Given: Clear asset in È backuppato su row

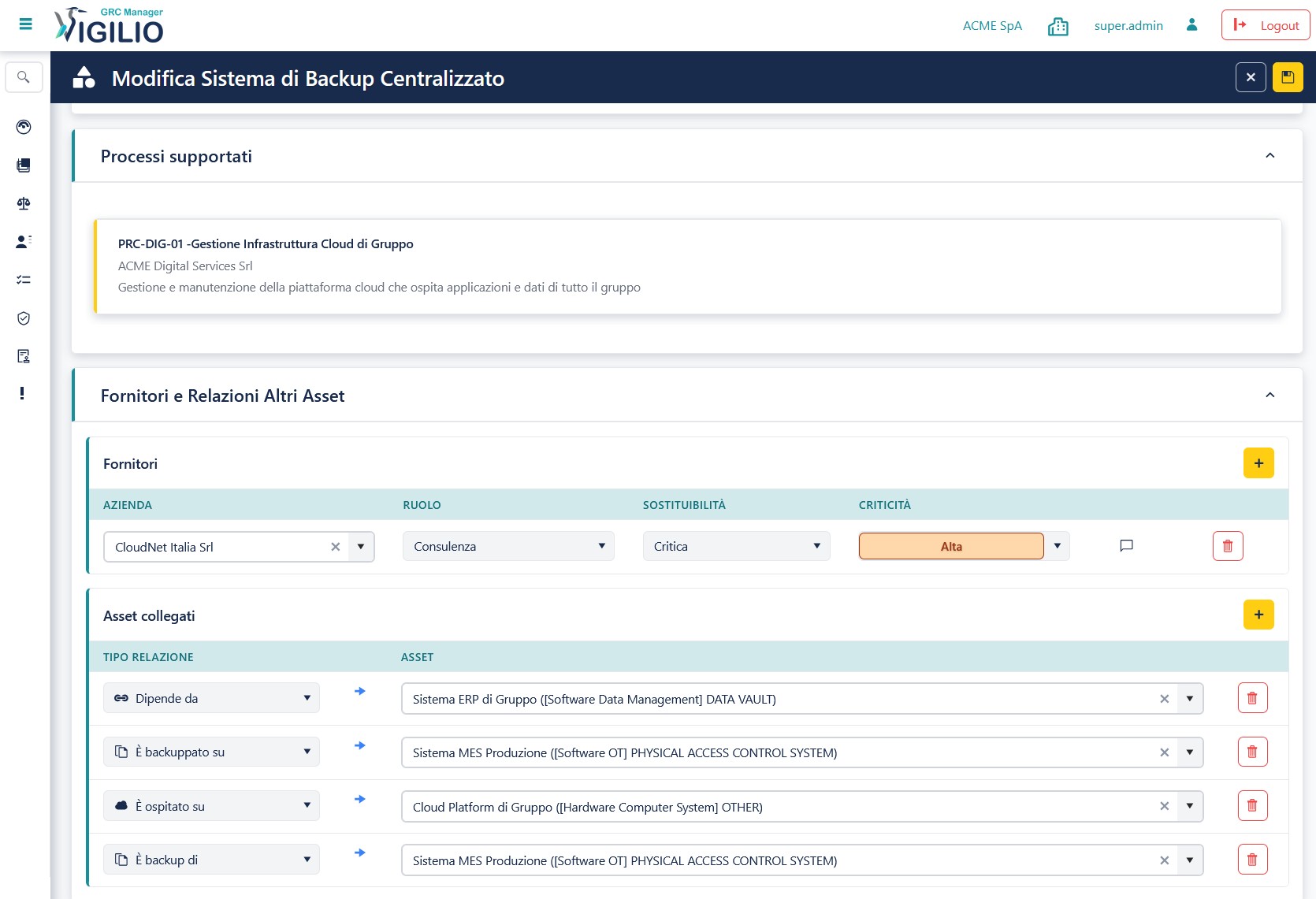Looking at the screenshot, I should [x=1164, y=752].
